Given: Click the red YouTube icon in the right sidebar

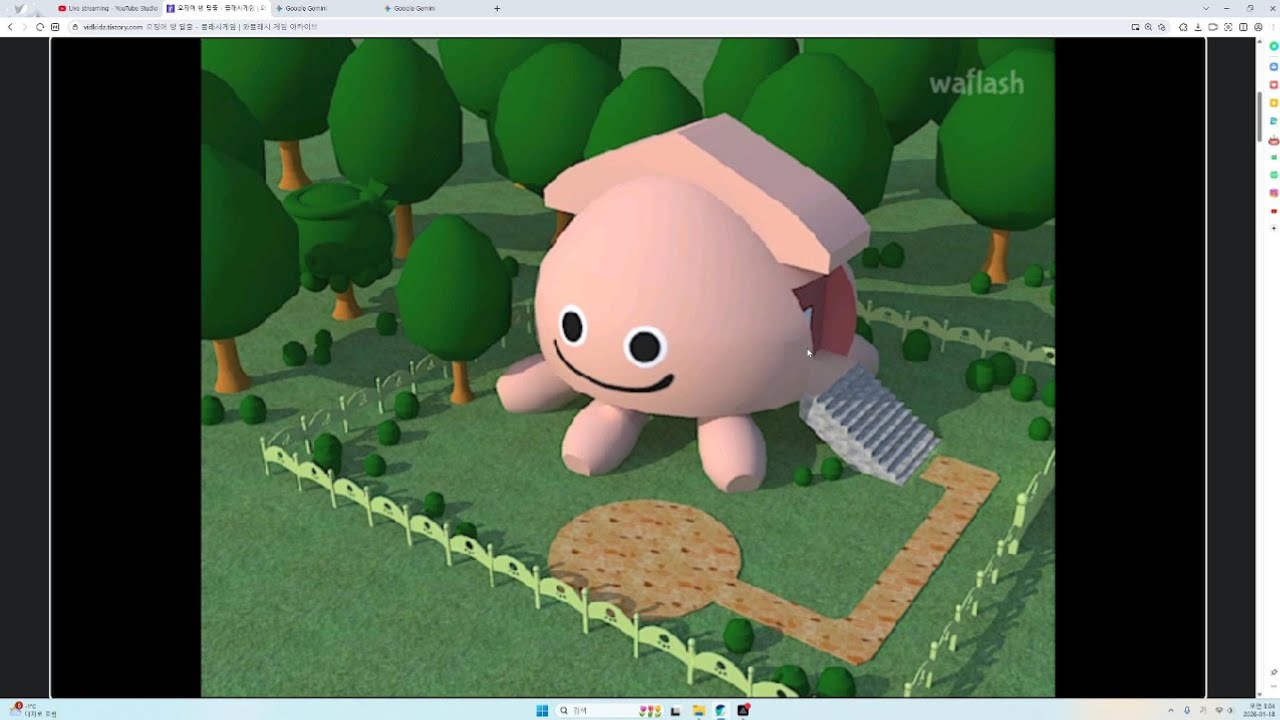Looking at the screenshot, I should click(x=1274, y=211).
